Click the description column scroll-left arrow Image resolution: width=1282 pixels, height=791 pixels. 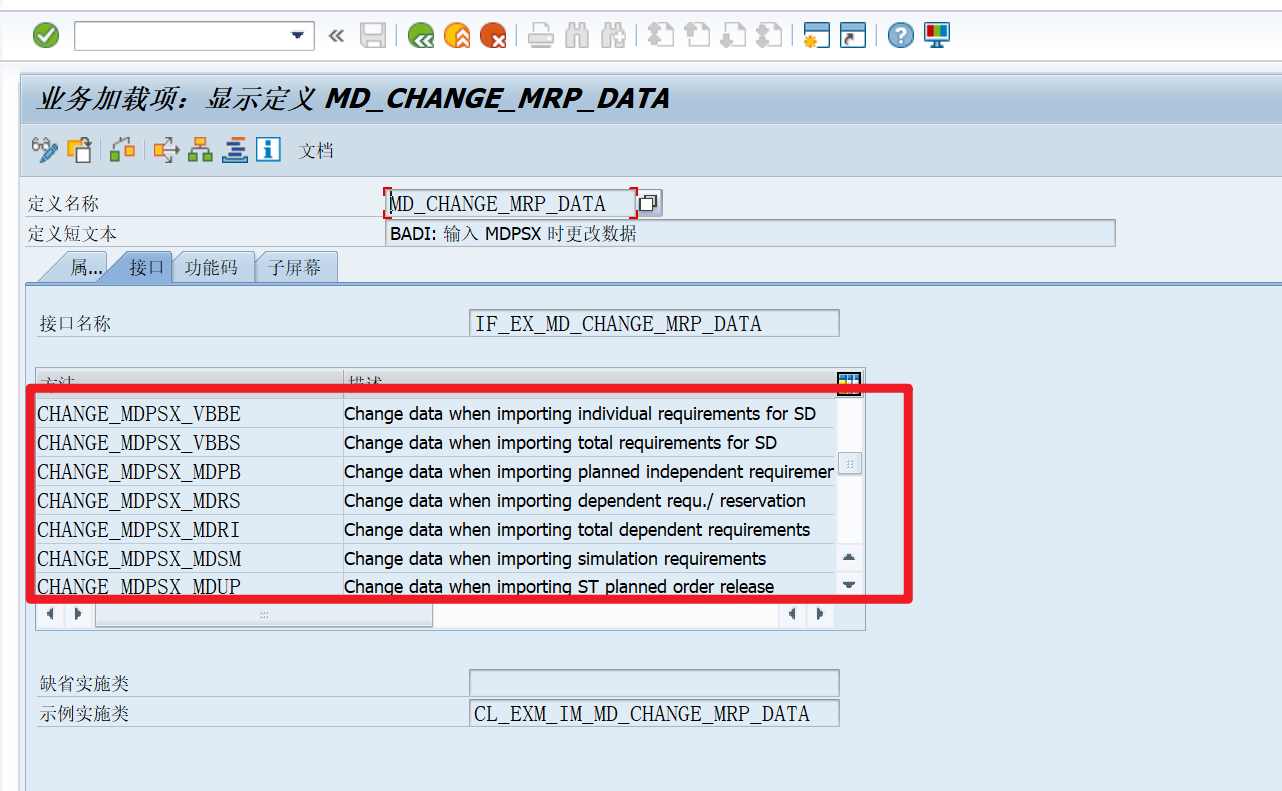coord(793,615)
